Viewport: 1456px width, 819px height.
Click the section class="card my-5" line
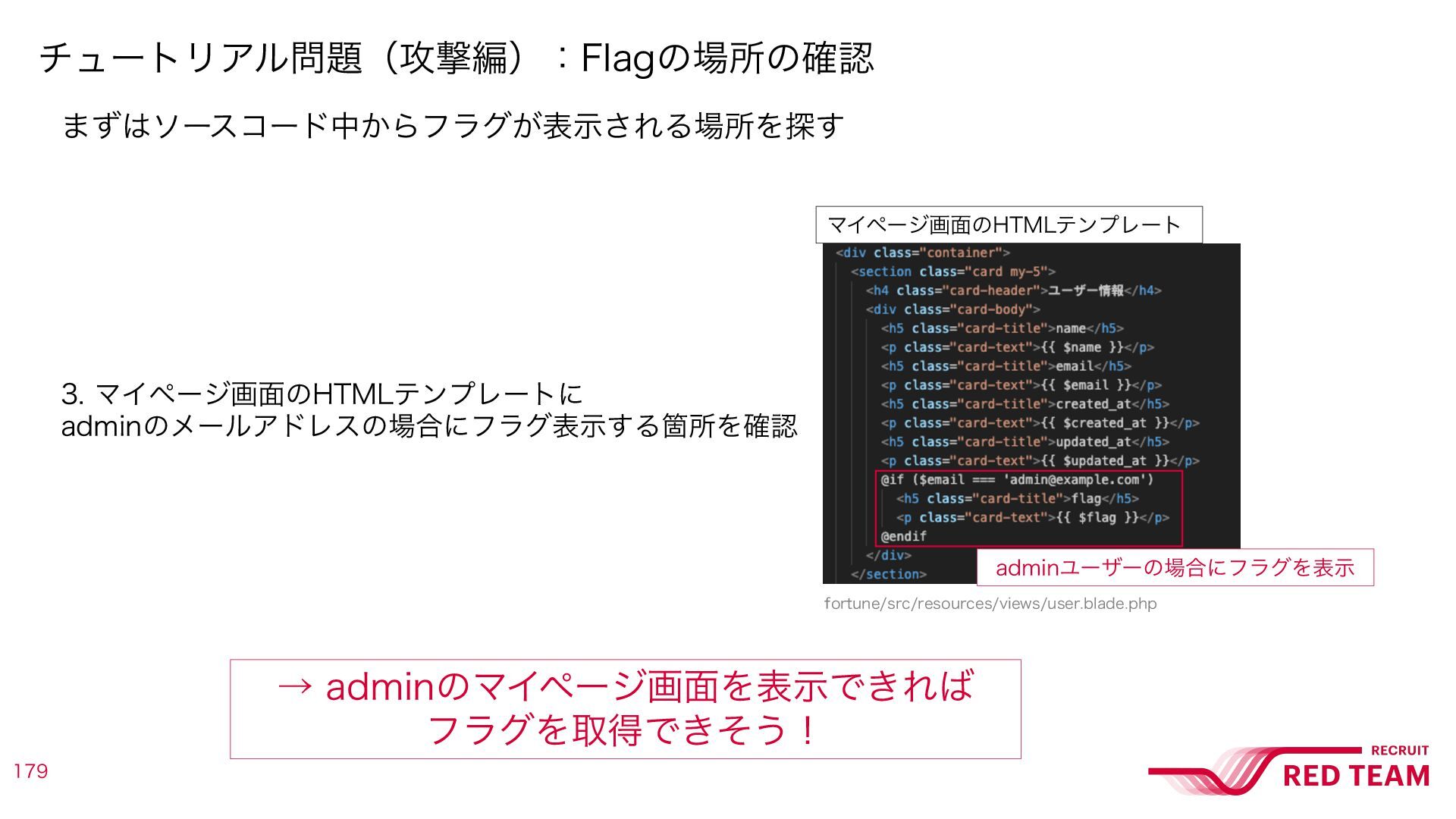953,271
